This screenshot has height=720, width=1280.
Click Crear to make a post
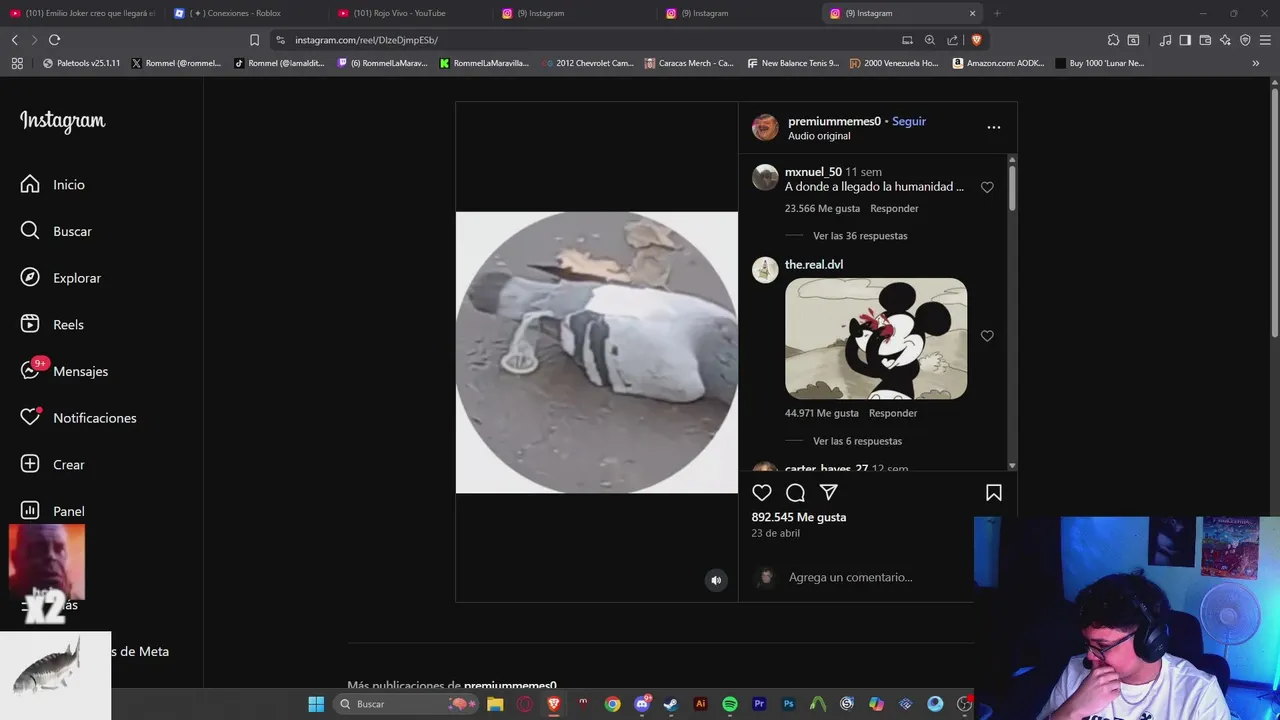52,465
